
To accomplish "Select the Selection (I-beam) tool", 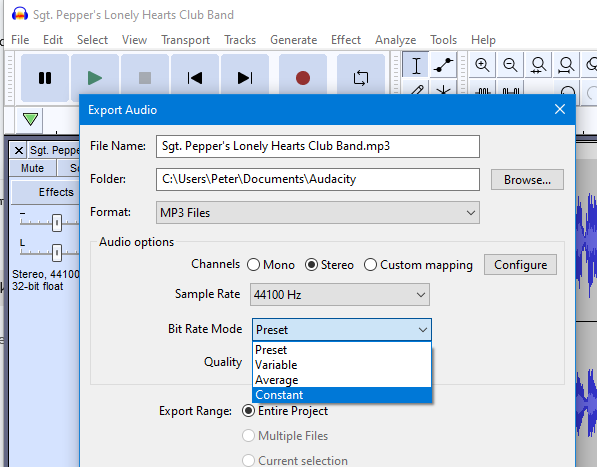I will (416, 65).
